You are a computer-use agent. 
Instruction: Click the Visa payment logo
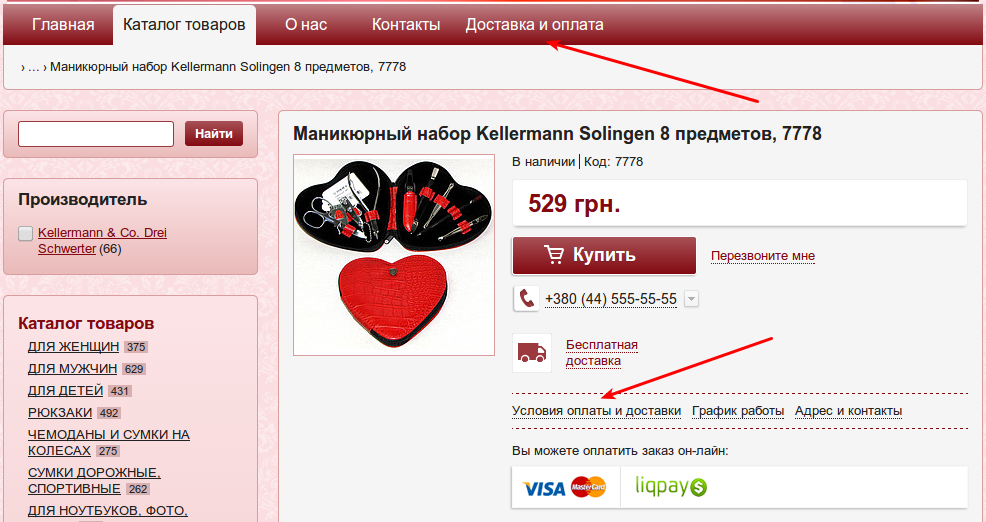(x=544, y=488)
